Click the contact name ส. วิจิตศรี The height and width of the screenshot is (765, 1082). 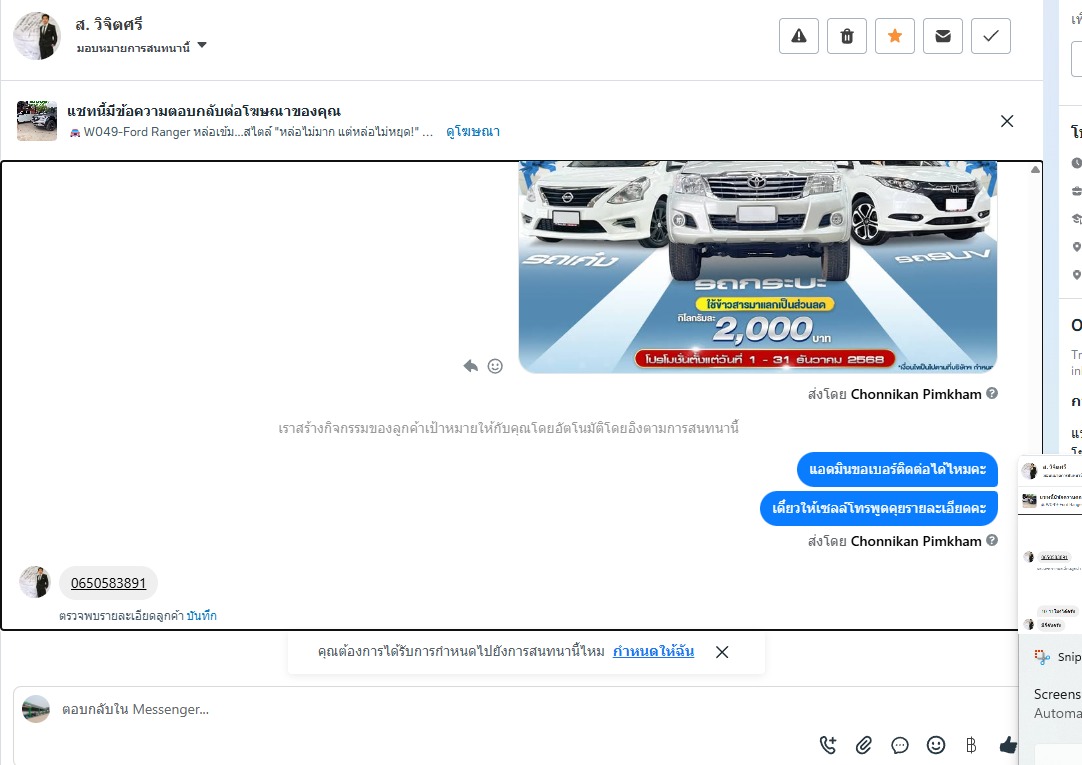click(109, 24)
